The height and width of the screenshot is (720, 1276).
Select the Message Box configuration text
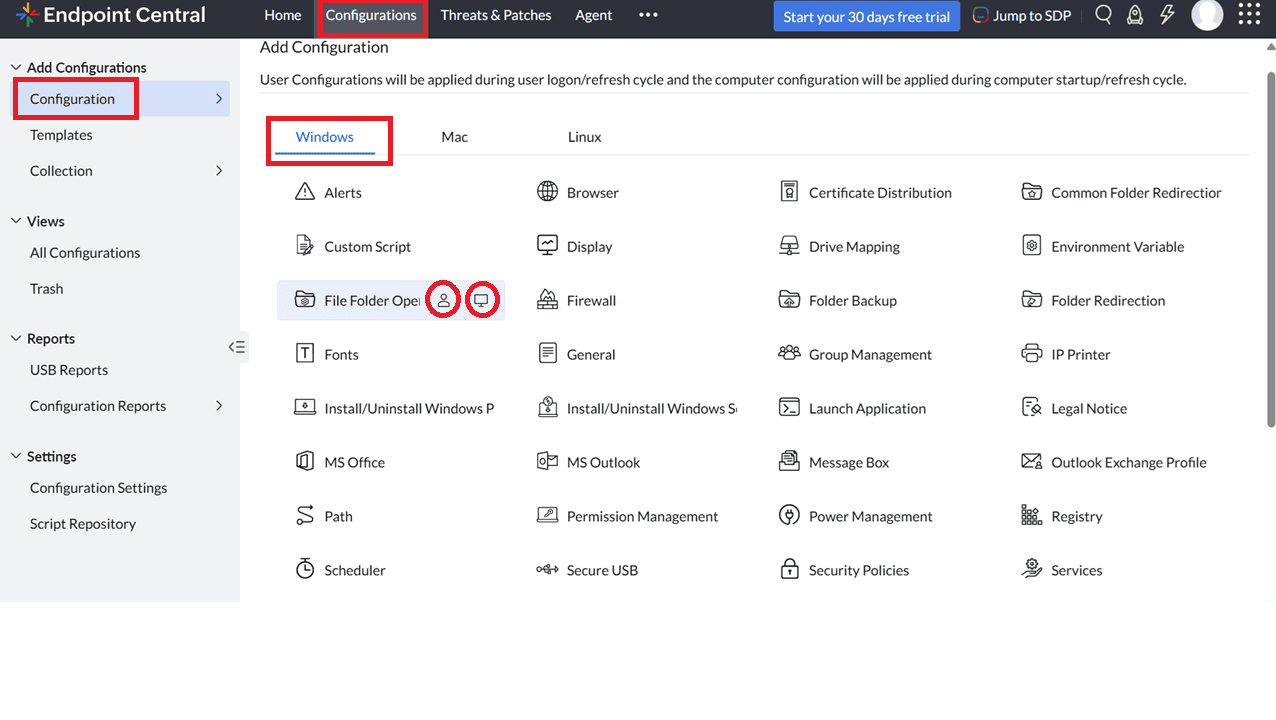[849, 462]
